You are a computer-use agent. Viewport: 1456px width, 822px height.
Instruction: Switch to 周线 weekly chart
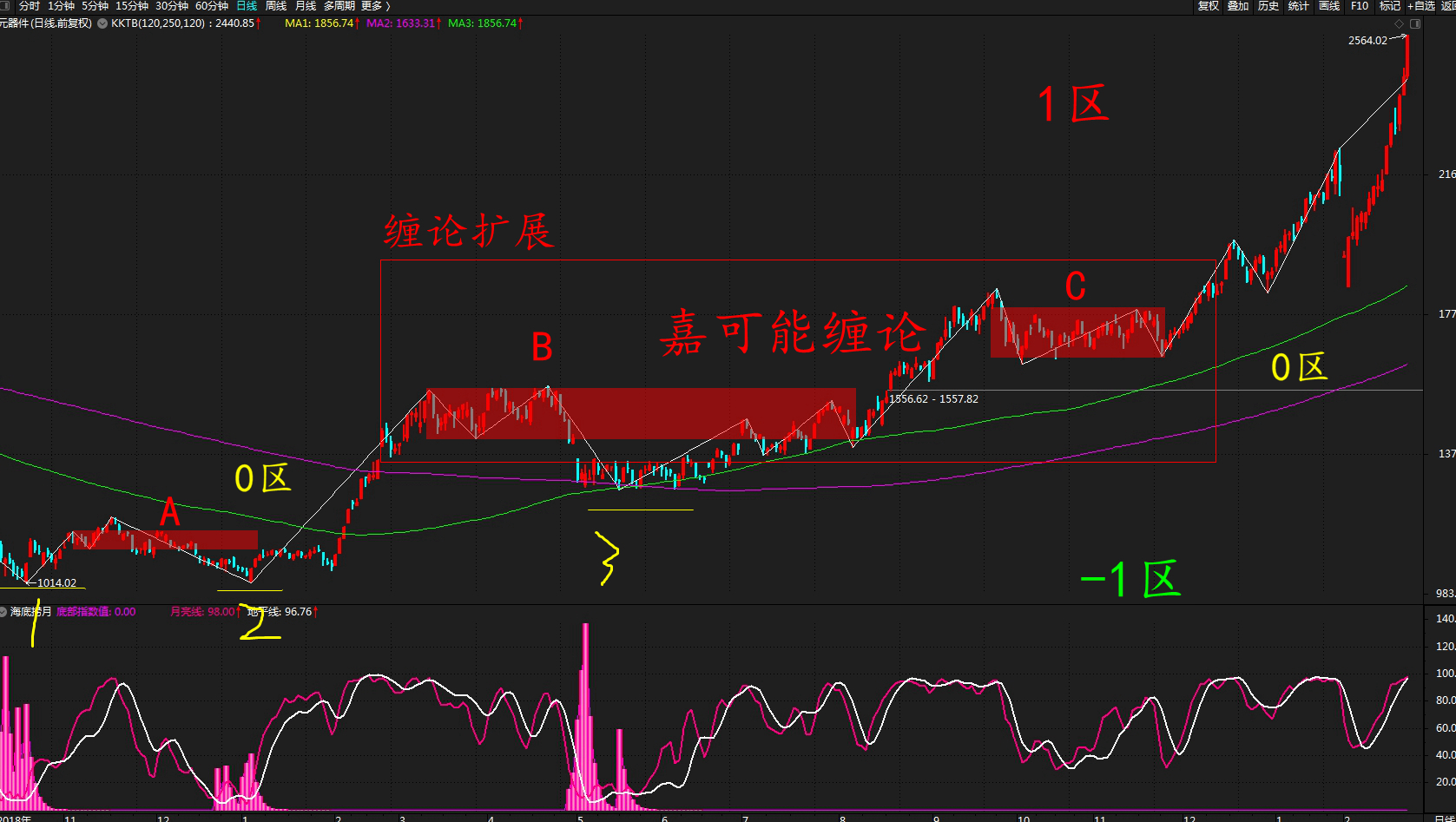pyautogui.click(x=276, y=6)
